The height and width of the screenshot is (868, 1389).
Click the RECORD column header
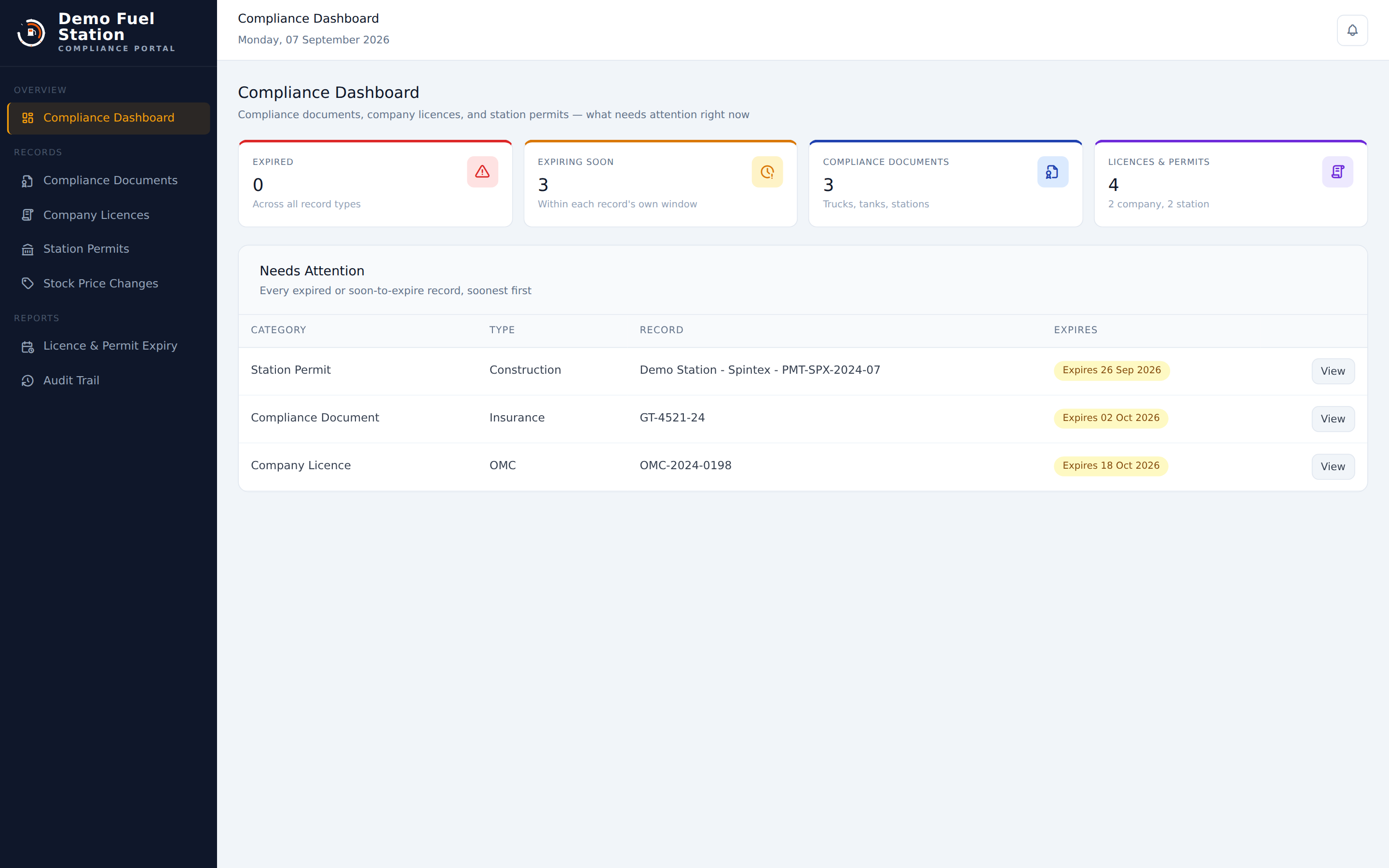[x=661, y=330]
